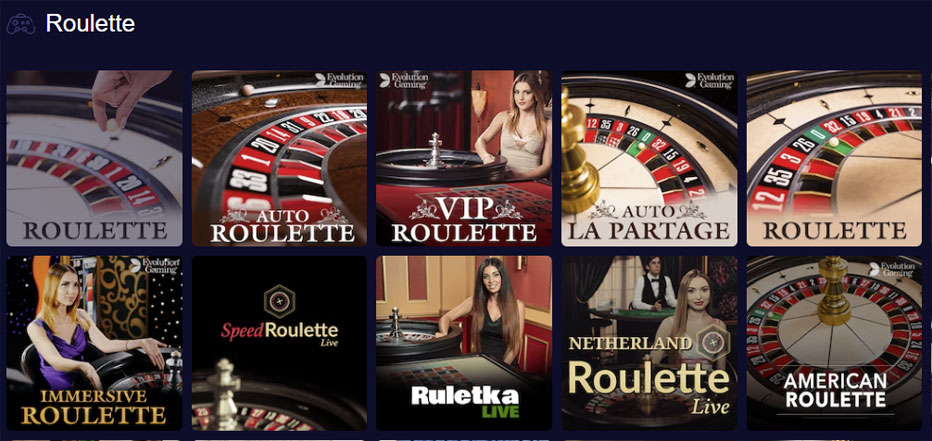Launch the Immersive Roulette game

(95, 343)
